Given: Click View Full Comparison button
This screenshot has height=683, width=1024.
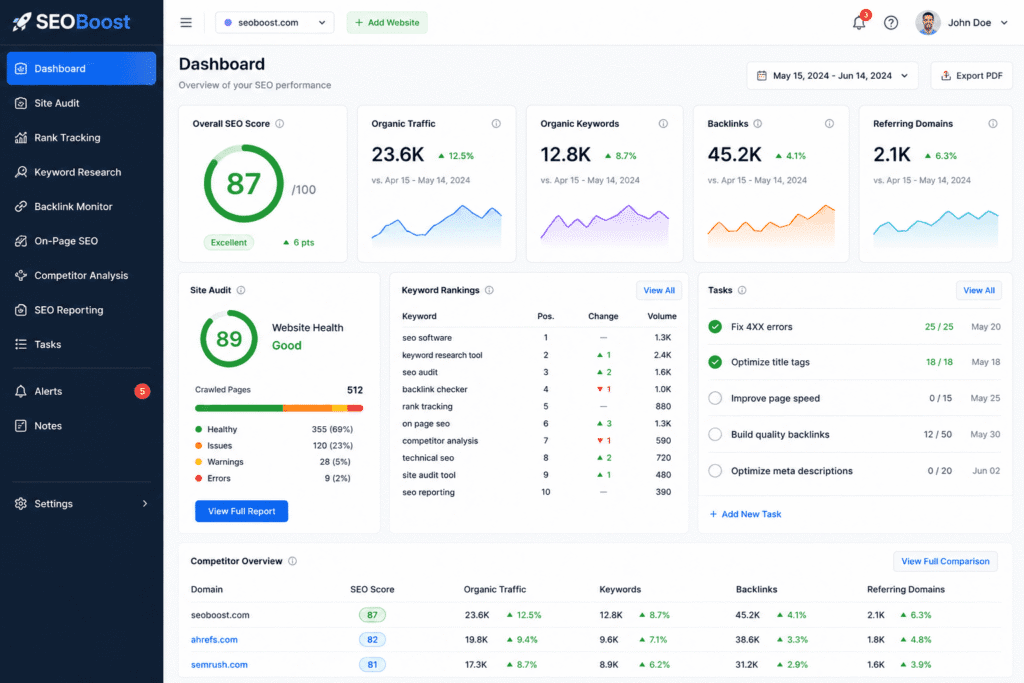Looking at the screenshot, I should point(946,562).
